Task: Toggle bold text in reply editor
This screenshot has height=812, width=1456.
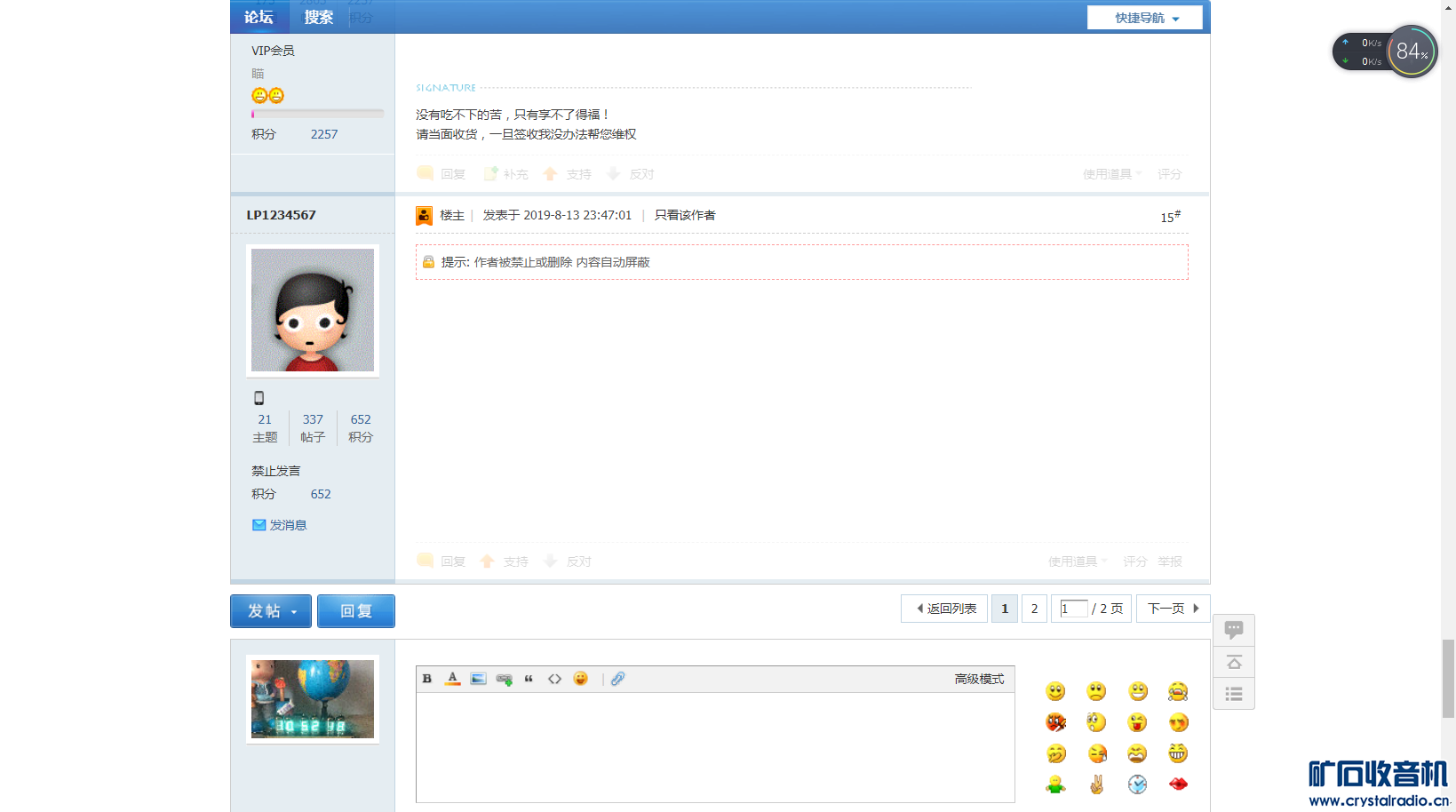Action: click(427, 679)
